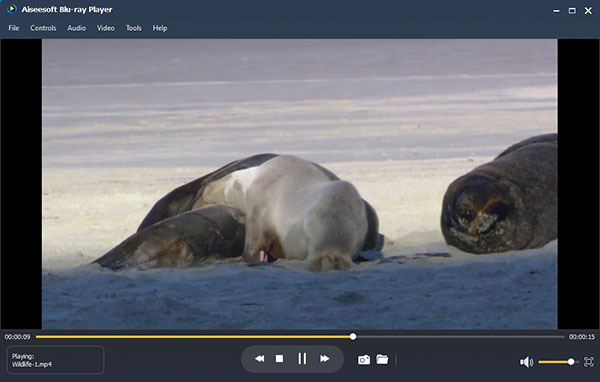Minimize the player window
The width and height of the screenshot is (600, 382).
pos(556,11)
